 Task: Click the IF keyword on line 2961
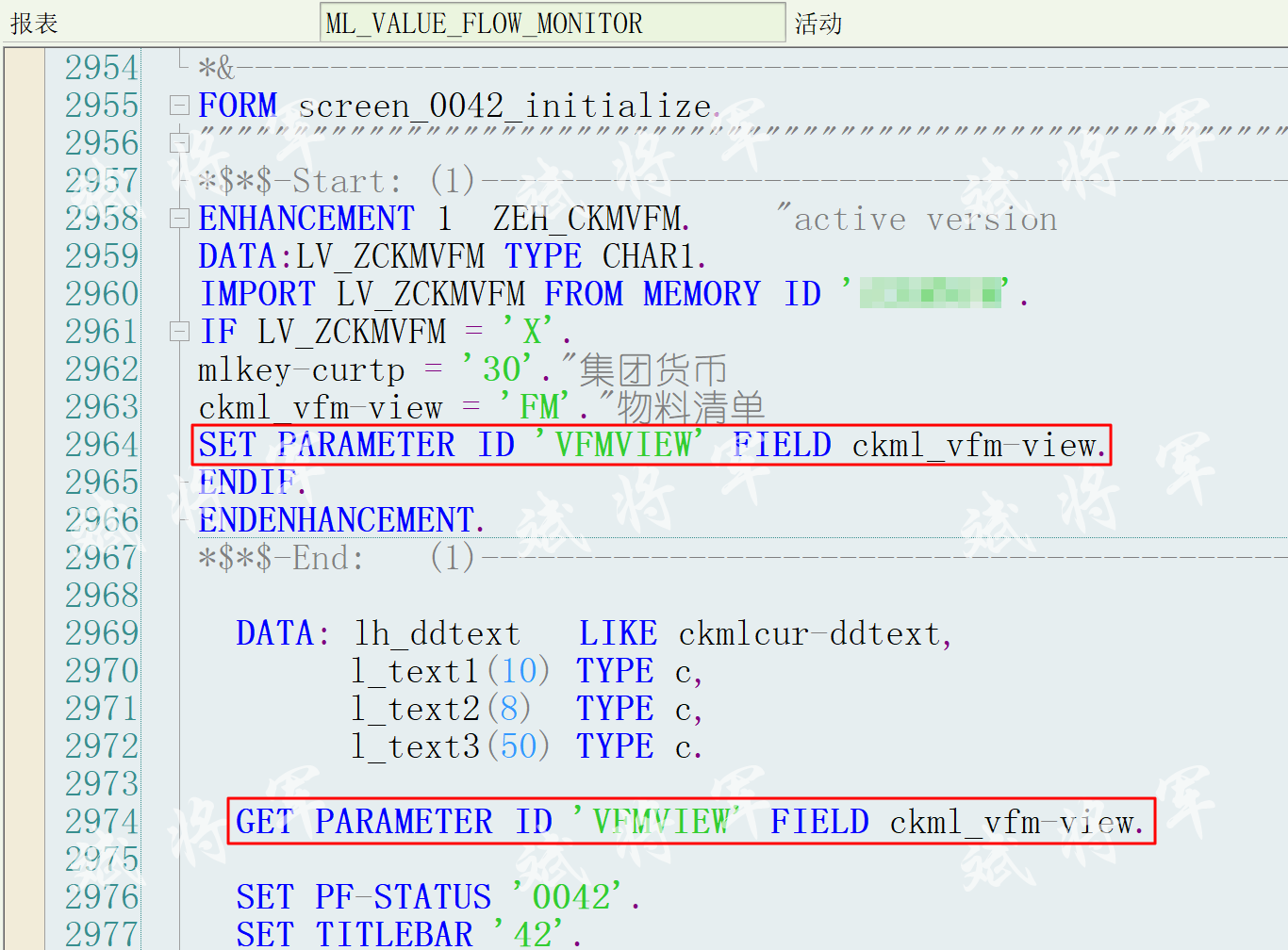[218, 332]
